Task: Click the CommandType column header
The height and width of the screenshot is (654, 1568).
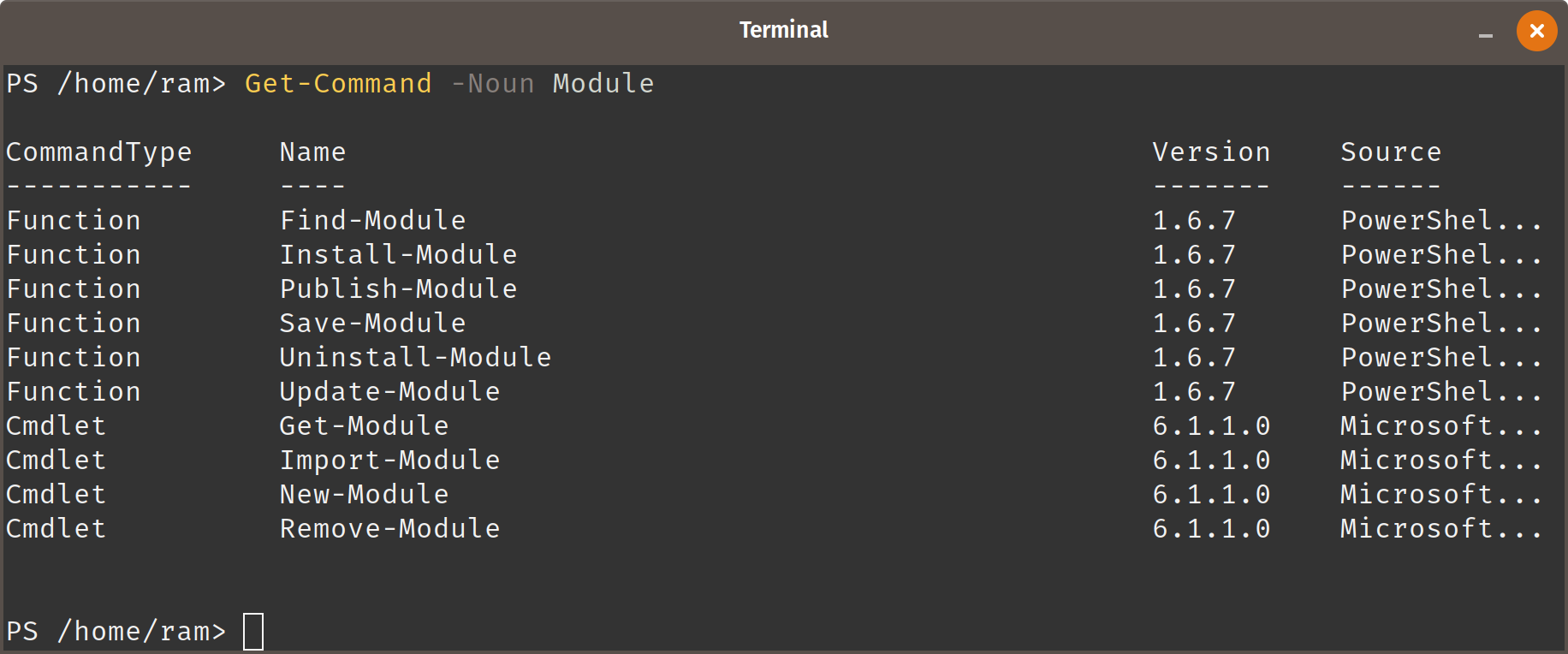Action: pyautogui.click(x=99, y=153)
